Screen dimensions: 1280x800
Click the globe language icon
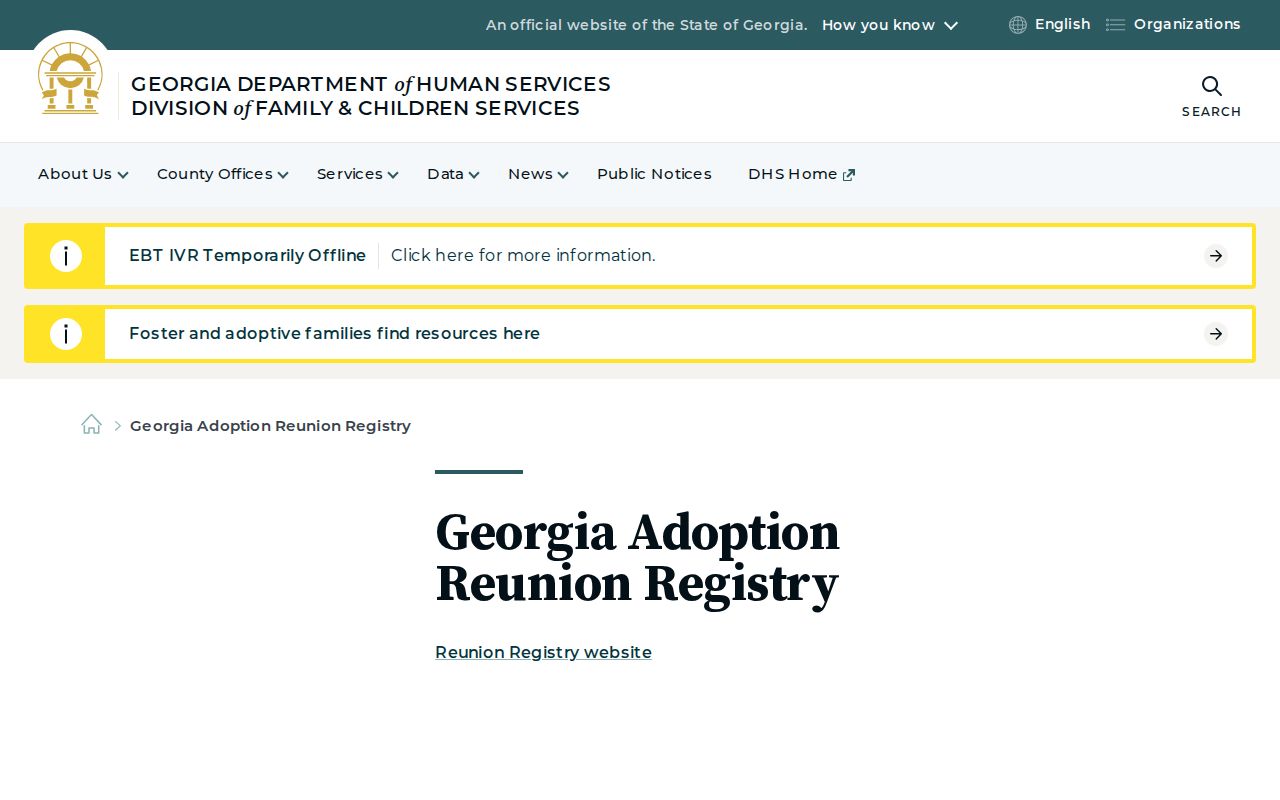click(1018, 25)
